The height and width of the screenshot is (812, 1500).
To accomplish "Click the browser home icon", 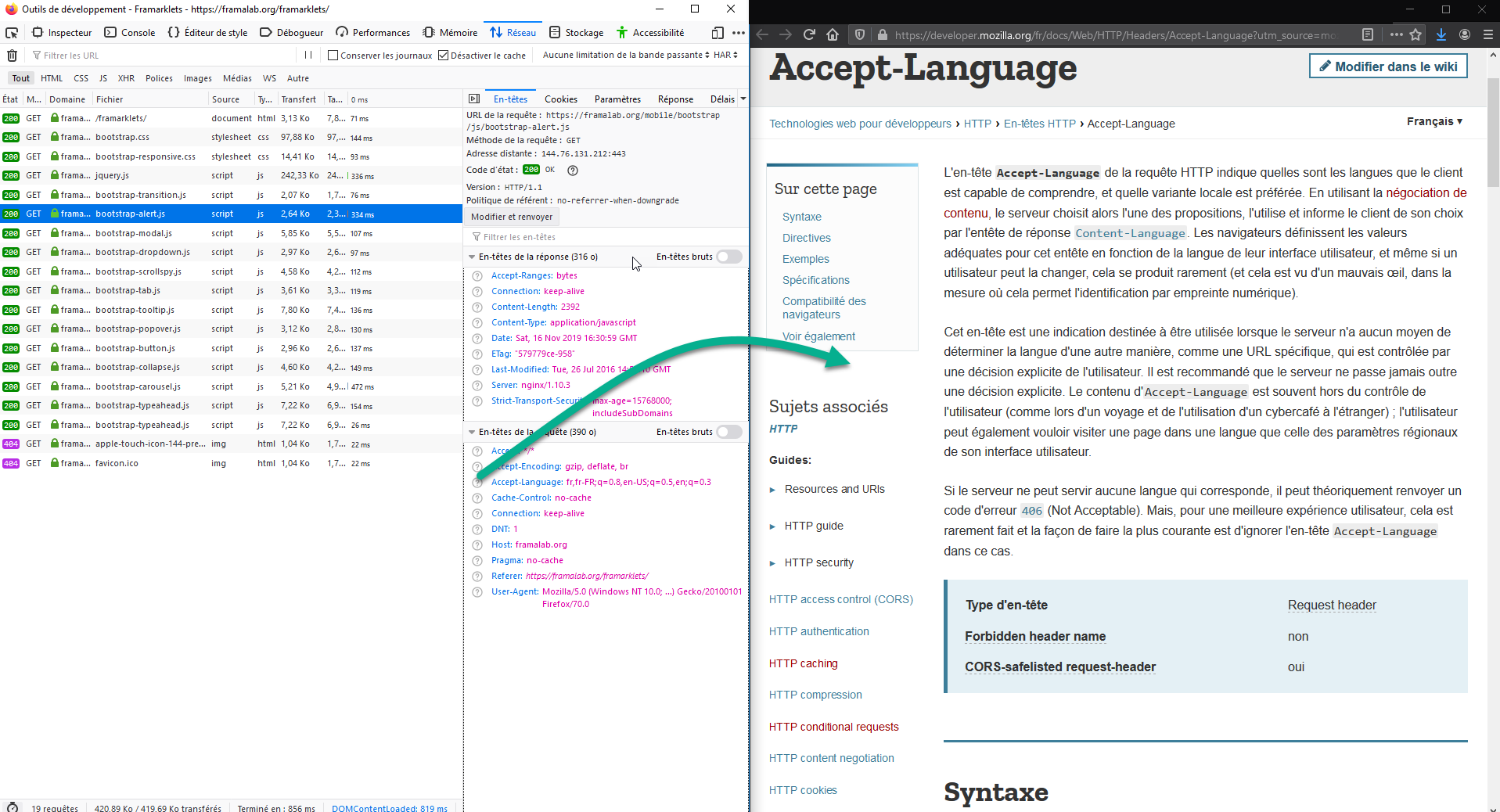I will 833,34.
